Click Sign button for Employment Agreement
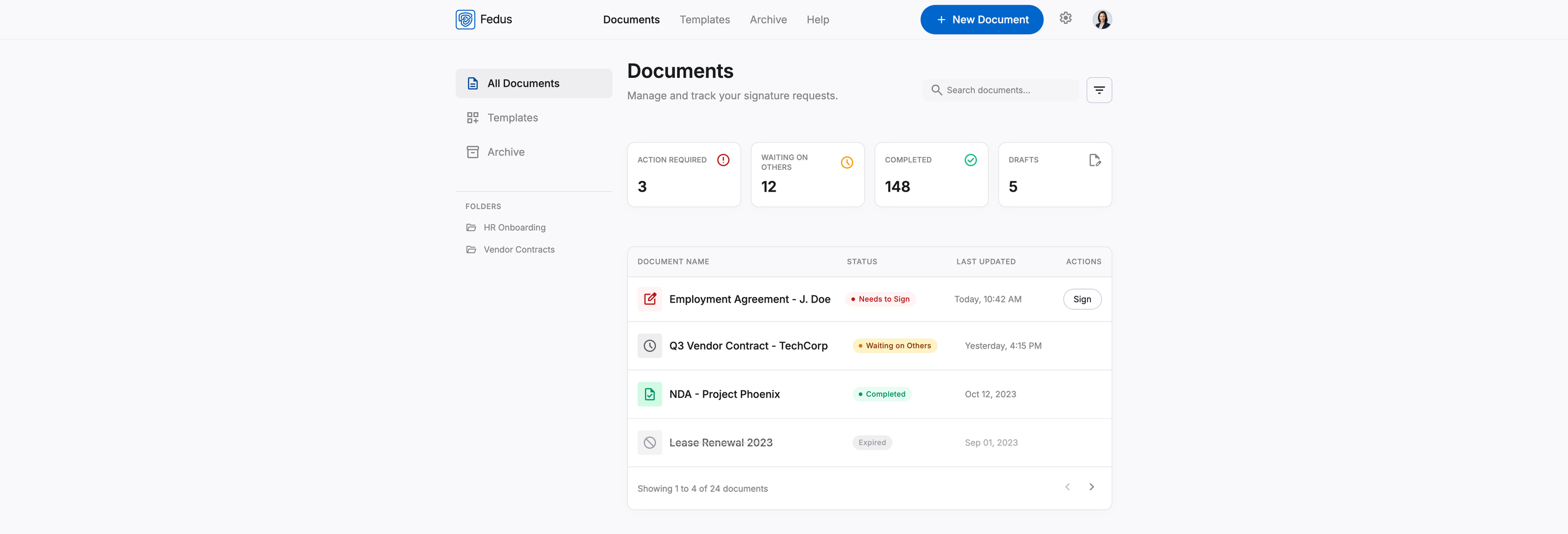 click(1082, 299)
